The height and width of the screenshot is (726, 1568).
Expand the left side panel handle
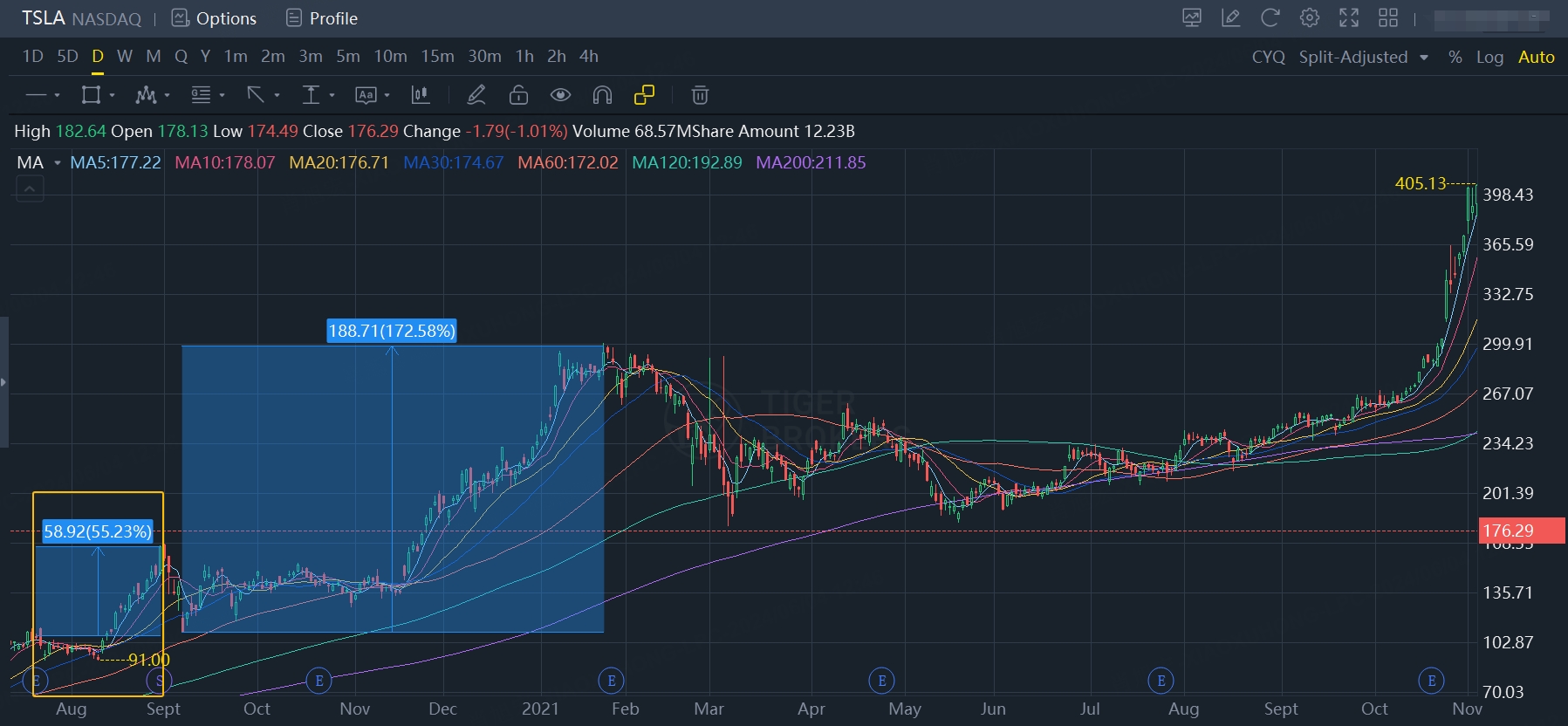(x=3, y=382)
